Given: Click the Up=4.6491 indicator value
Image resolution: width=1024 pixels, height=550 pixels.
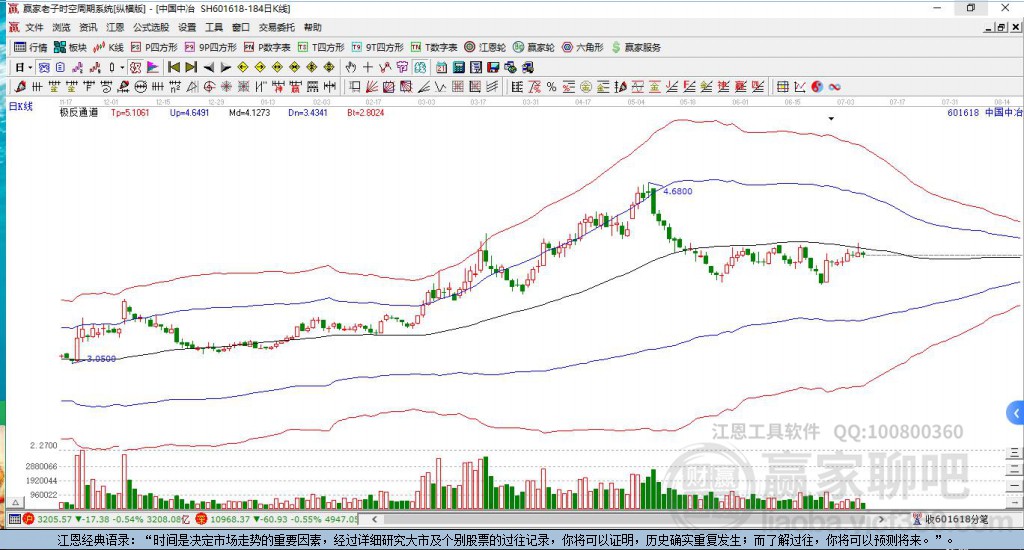Looking at the screenshot, I should (x=189, y=112).
